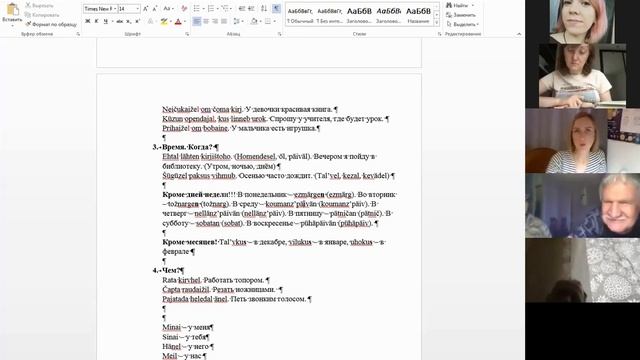The width and height of the screenshot is (640, 360).
Task: Apply strikethrough formatting (abc icon)
Action: (119, 21)
